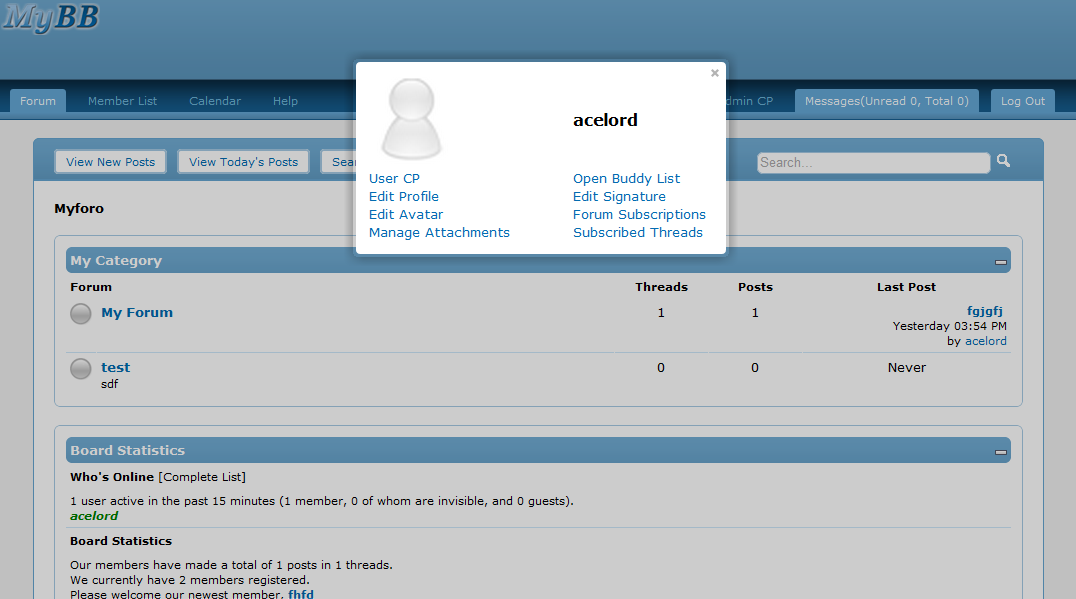
Task: Open the Edit Profile link
Action: 404,197
